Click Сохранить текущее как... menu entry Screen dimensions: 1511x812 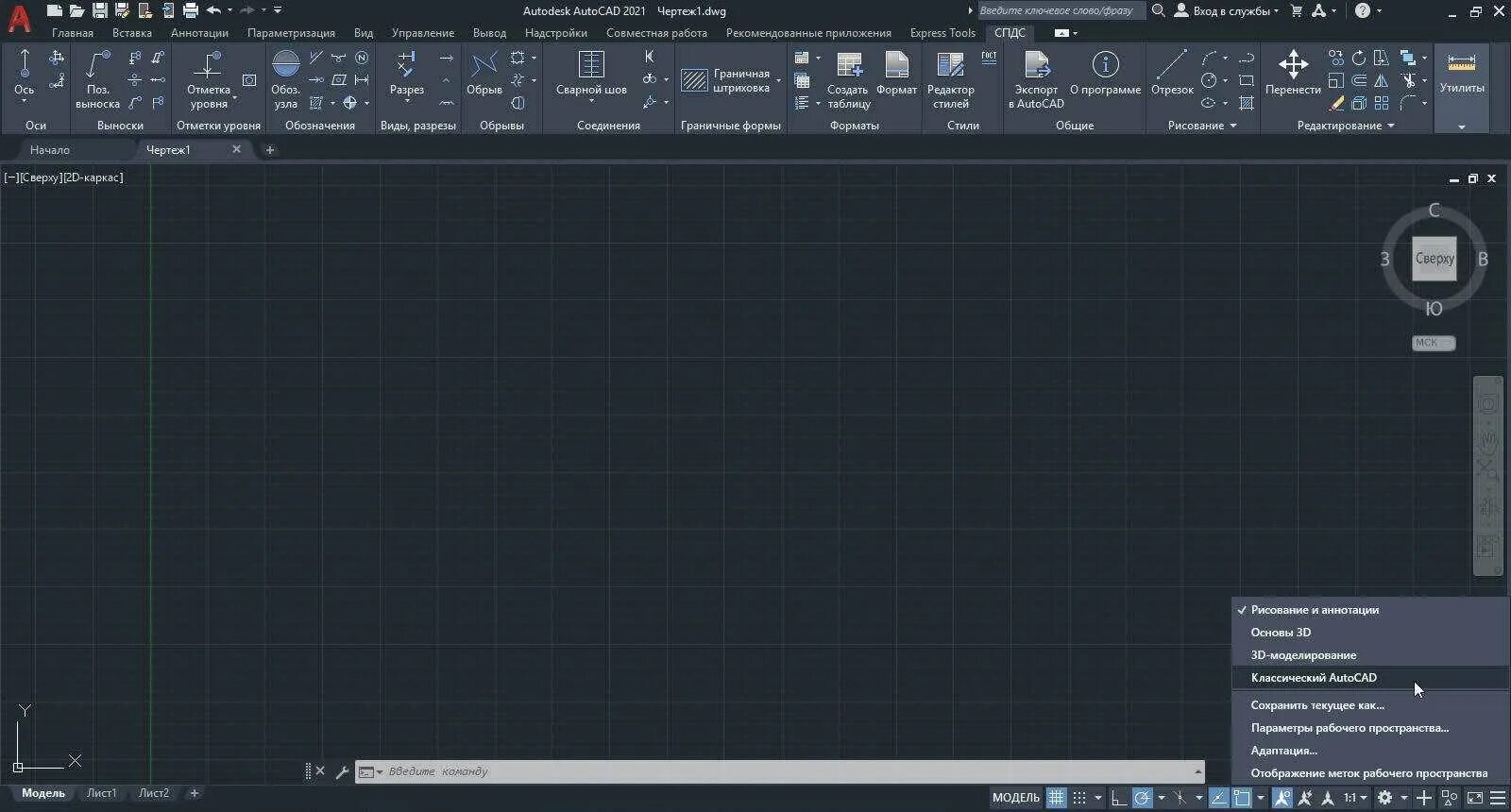1370,705
